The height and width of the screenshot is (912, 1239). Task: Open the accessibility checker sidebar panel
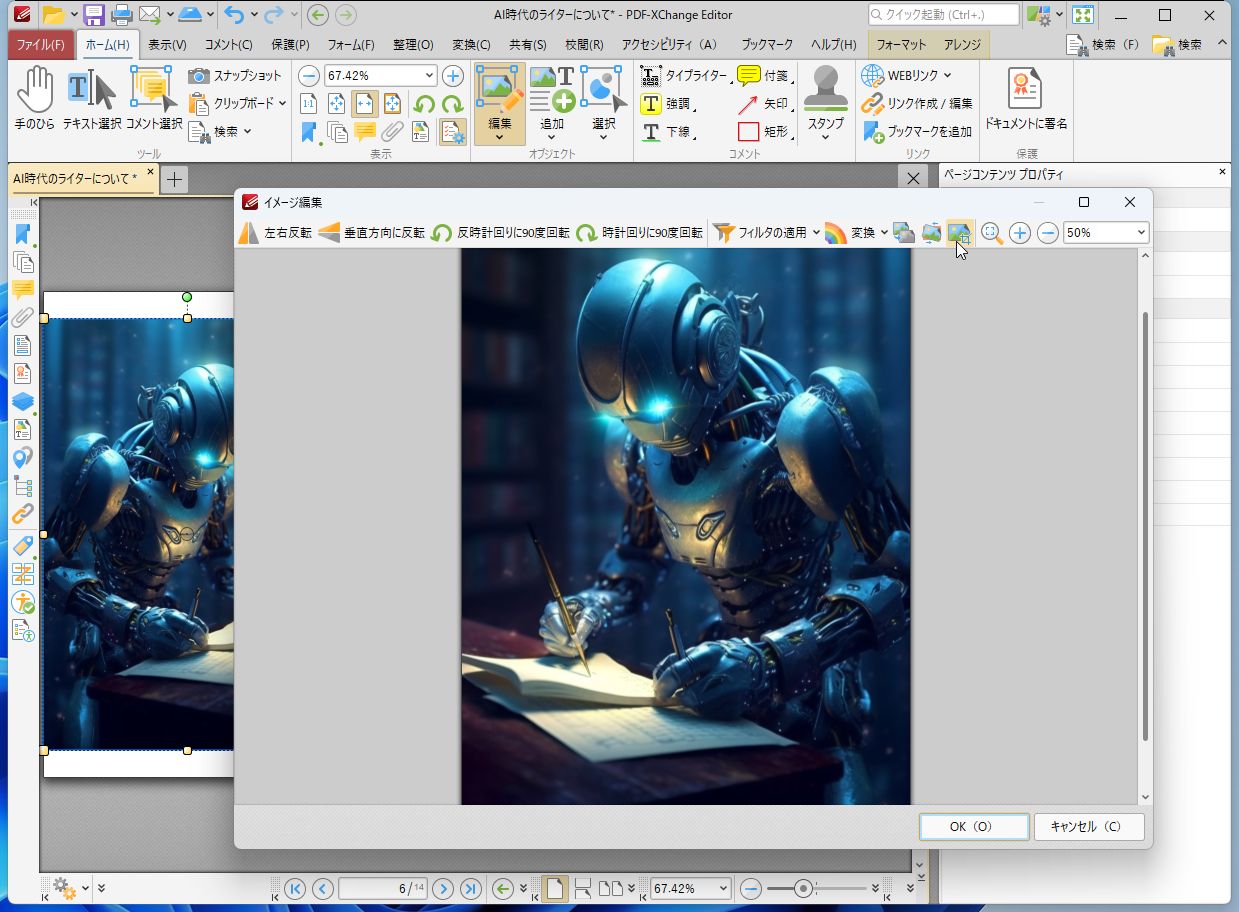pyautogui.click(x=22, y=602)
